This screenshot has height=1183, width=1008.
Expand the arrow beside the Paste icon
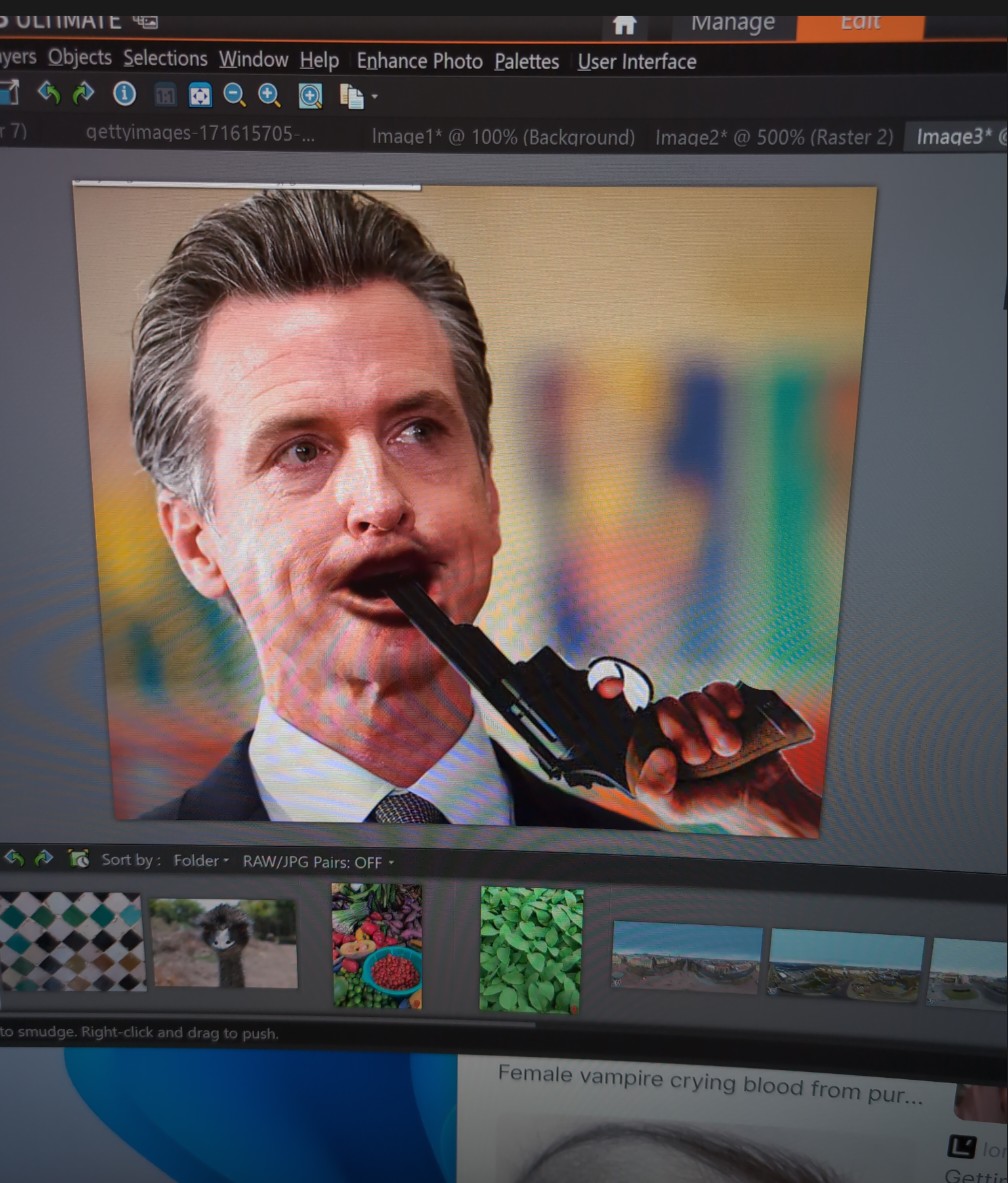pyautogui.click(x=374, y=97)
